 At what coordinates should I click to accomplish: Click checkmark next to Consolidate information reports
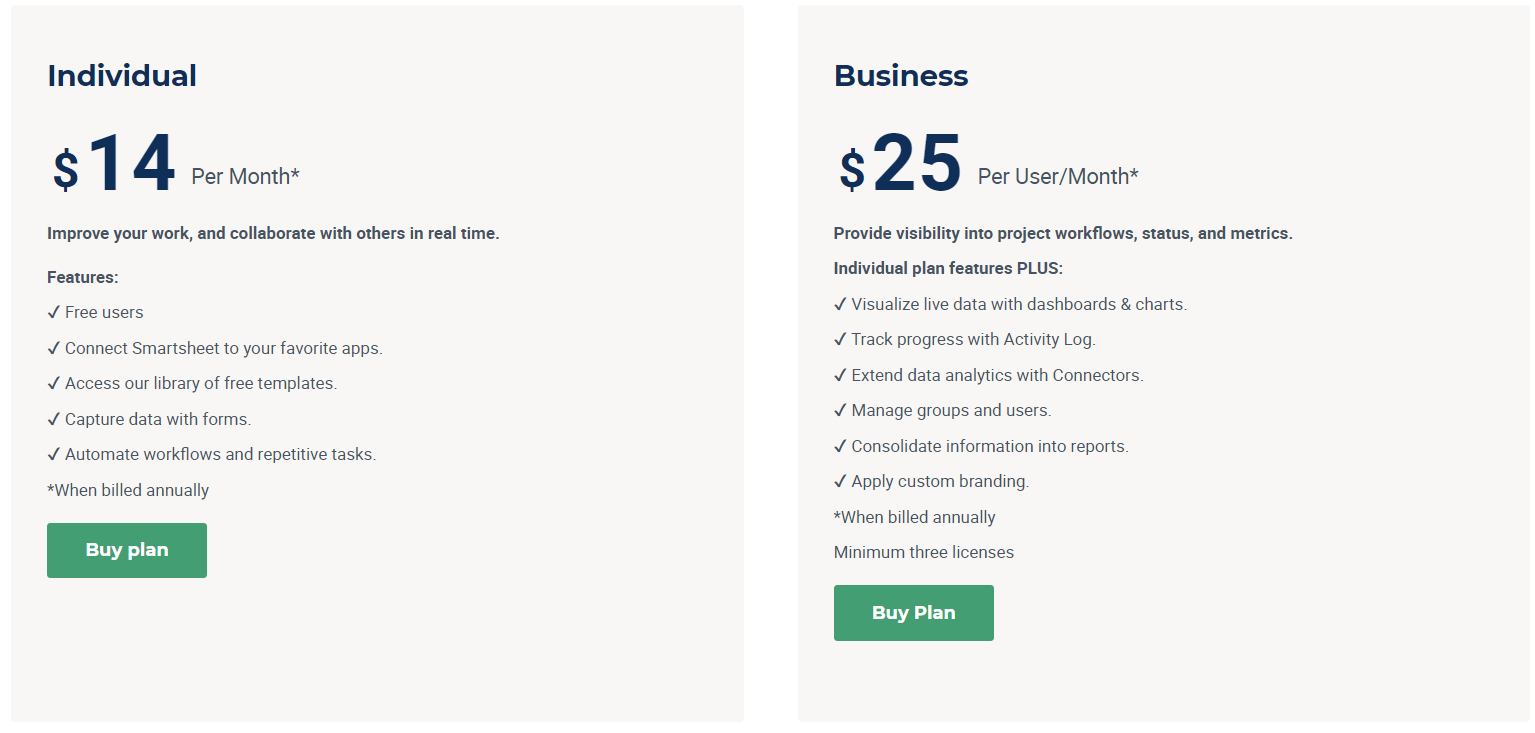click(840, 446)
